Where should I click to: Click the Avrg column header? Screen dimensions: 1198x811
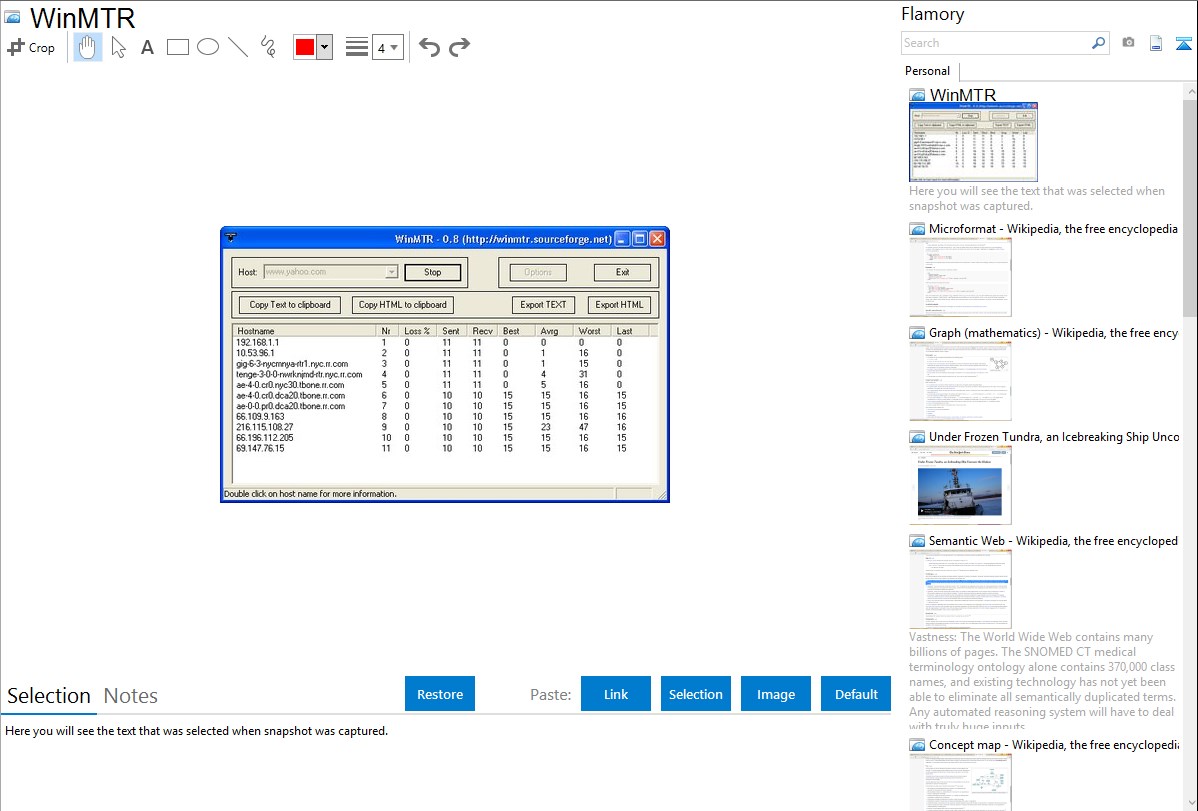pos(554,331)
